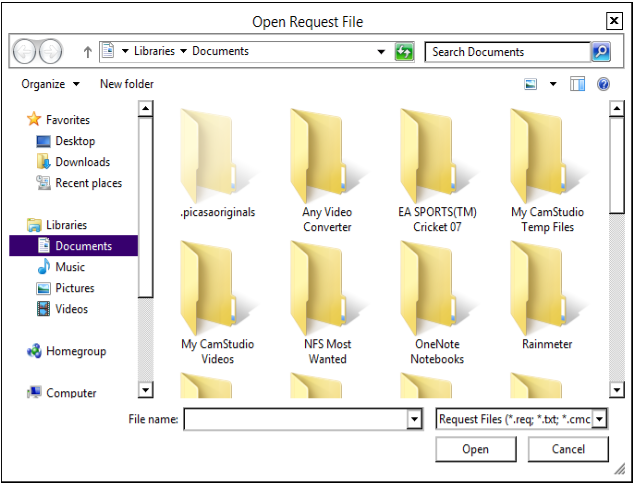Screen dimensions: 635x483
Task: Select Music under Libraries
Action: (x=70, y=267)
